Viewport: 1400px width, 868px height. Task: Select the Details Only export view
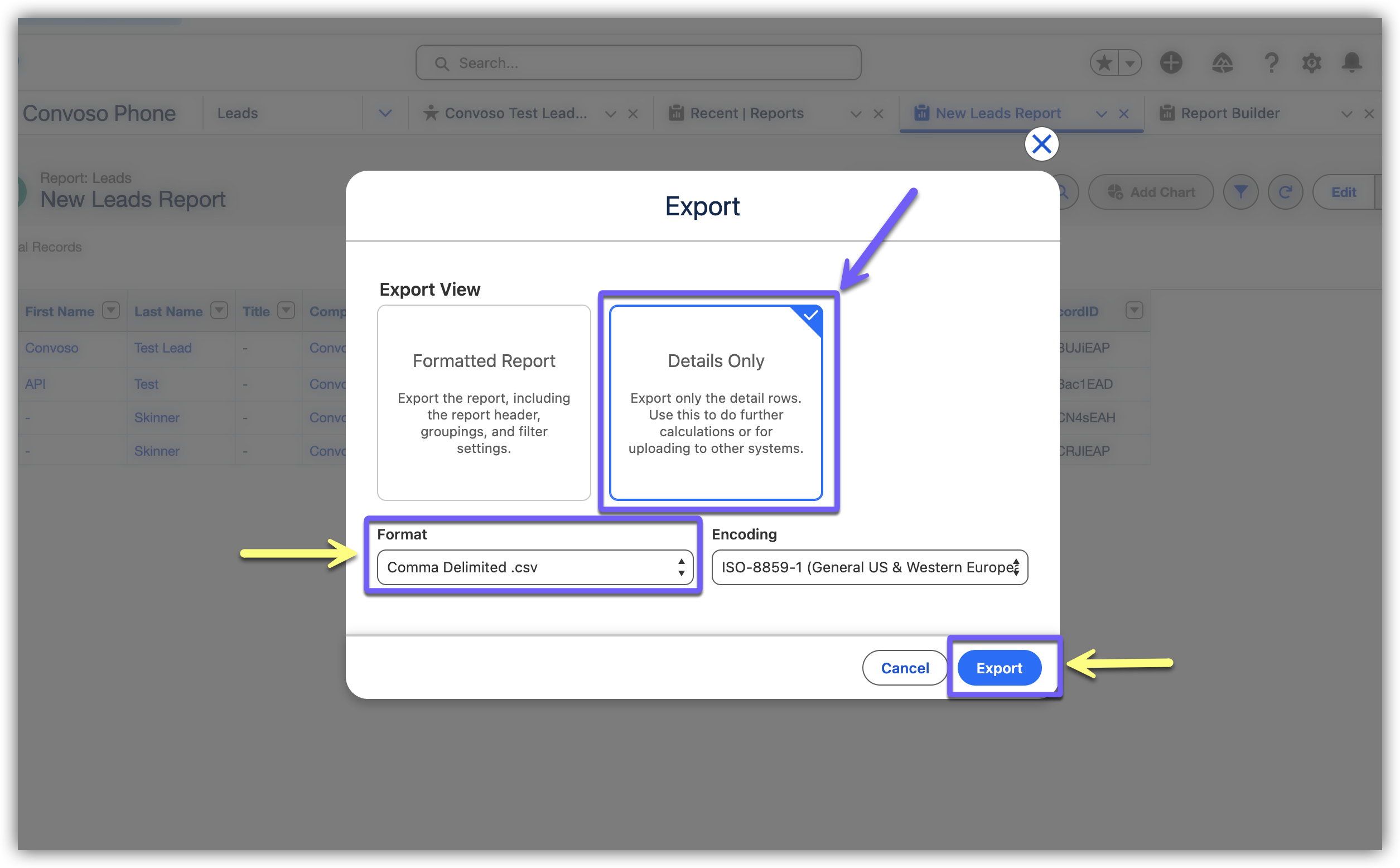point(716,402)
